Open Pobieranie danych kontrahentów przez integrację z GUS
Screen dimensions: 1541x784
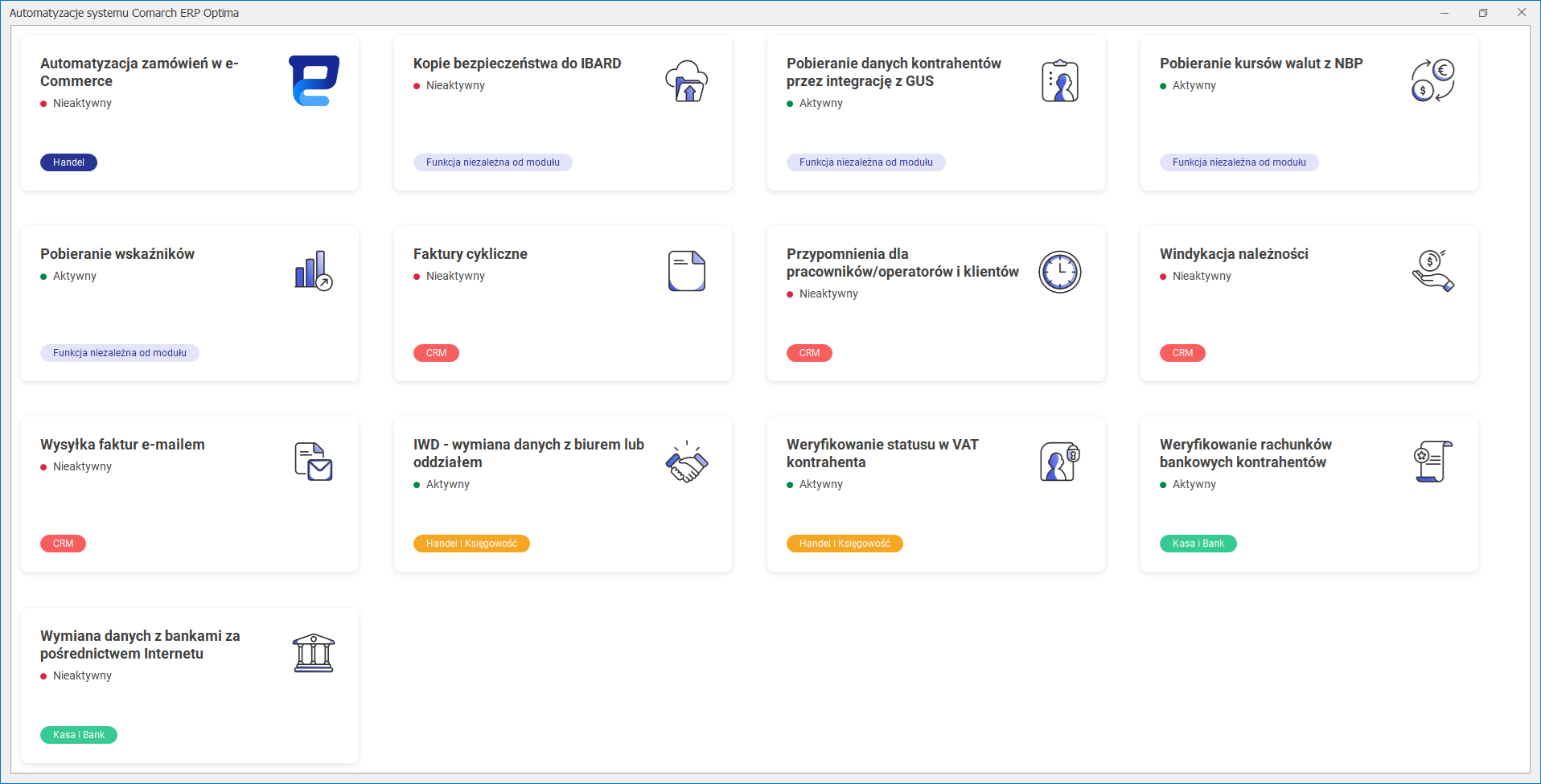coord(894,72)
